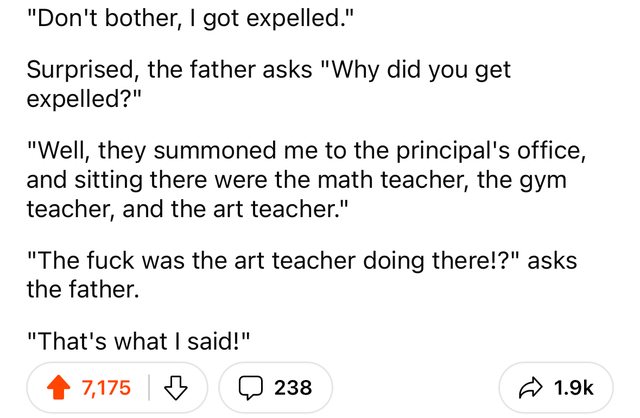Click the share arrow icon
640x418 pixels.
pyautogui.click(x=530, y=387)
